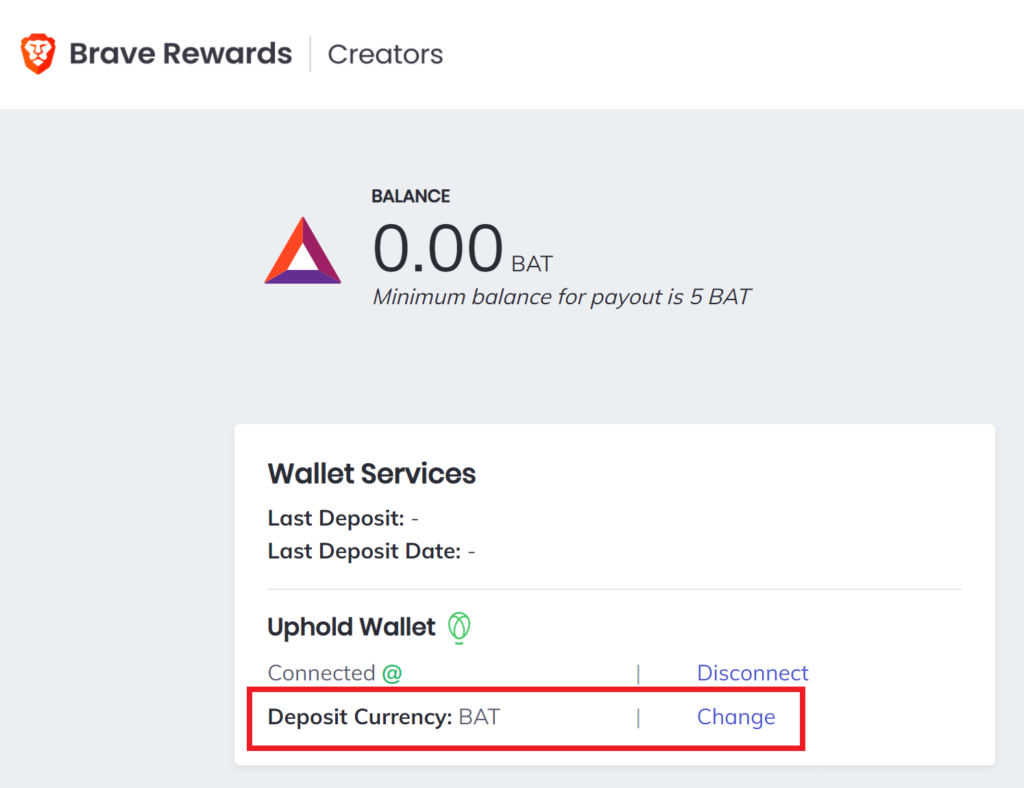Viewport: 1024px width, 788px height.
Task: Click the BAT value after Deposit Currency
Action: [479, 717]
